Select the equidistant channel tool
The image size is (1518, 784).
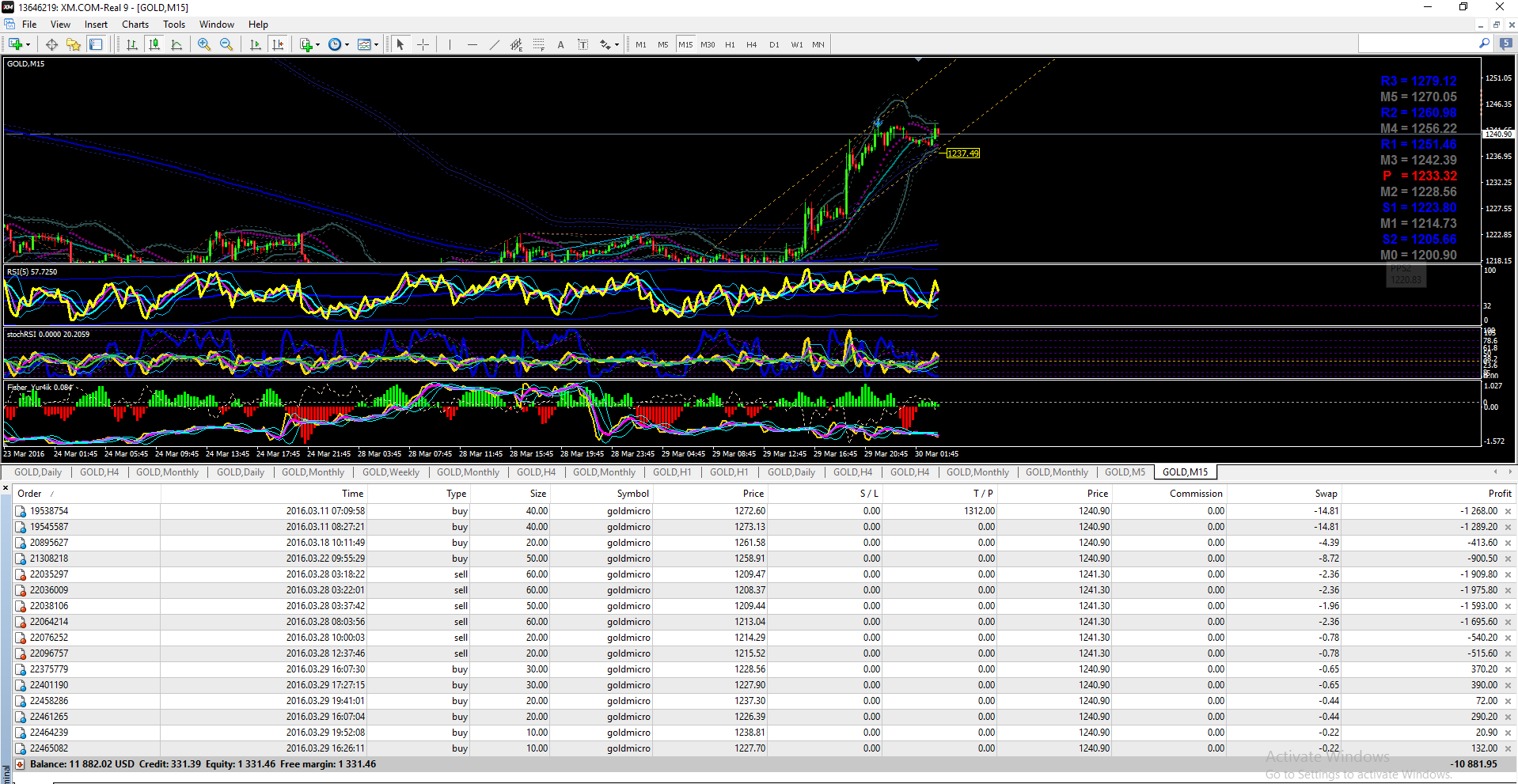click(x=516, y=44)
